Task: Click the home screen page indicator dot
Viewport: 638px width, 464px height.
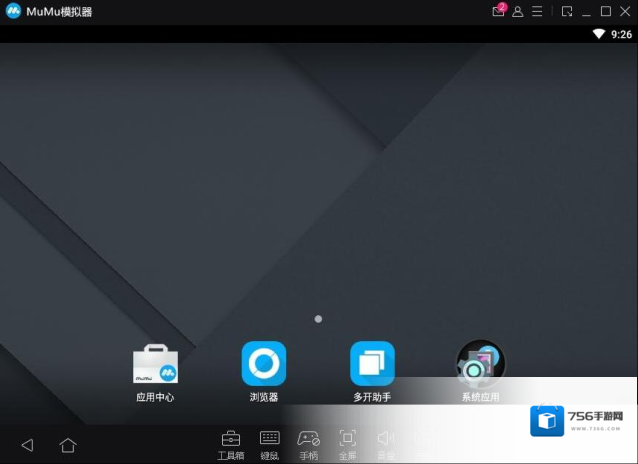Action: click(318, 319)
